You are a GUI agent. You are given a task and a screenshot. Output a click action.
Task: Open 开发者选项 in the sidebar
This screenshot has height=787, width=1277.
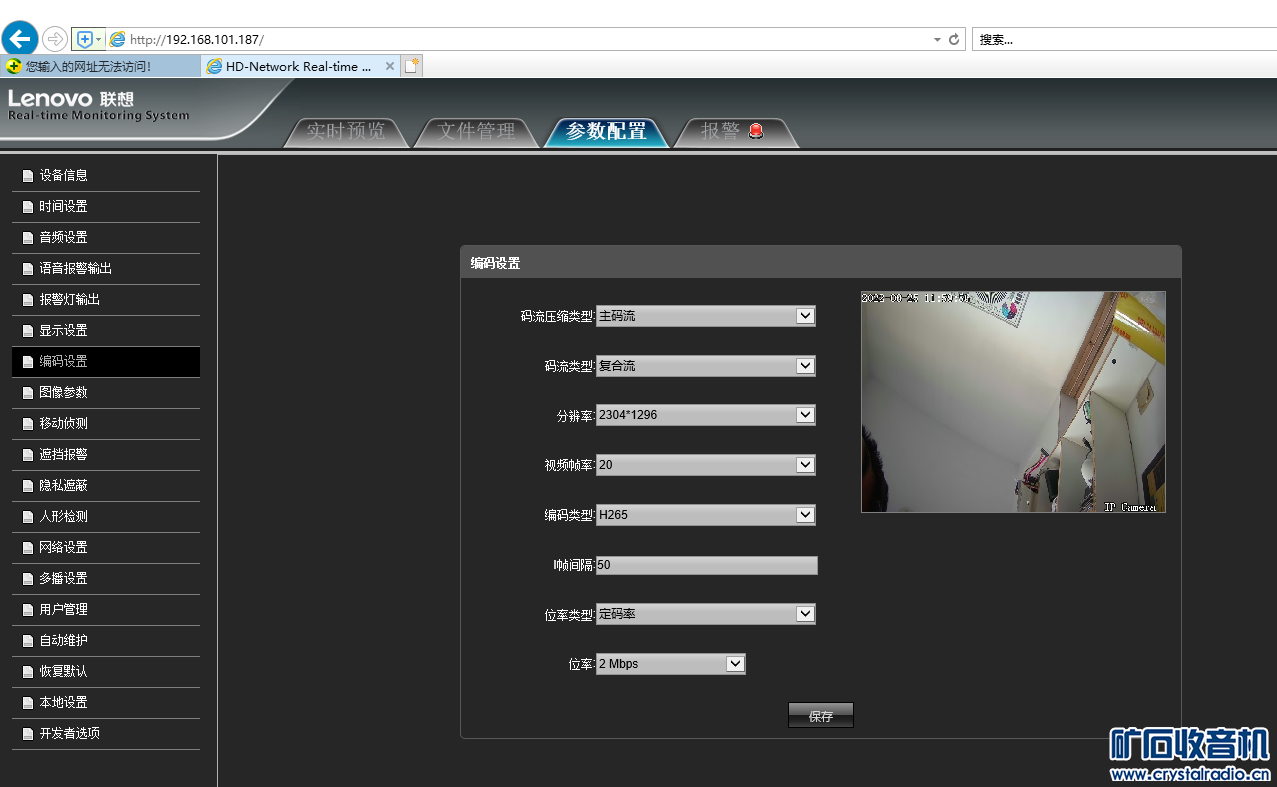pyautogui.click(x=106, y=734)
